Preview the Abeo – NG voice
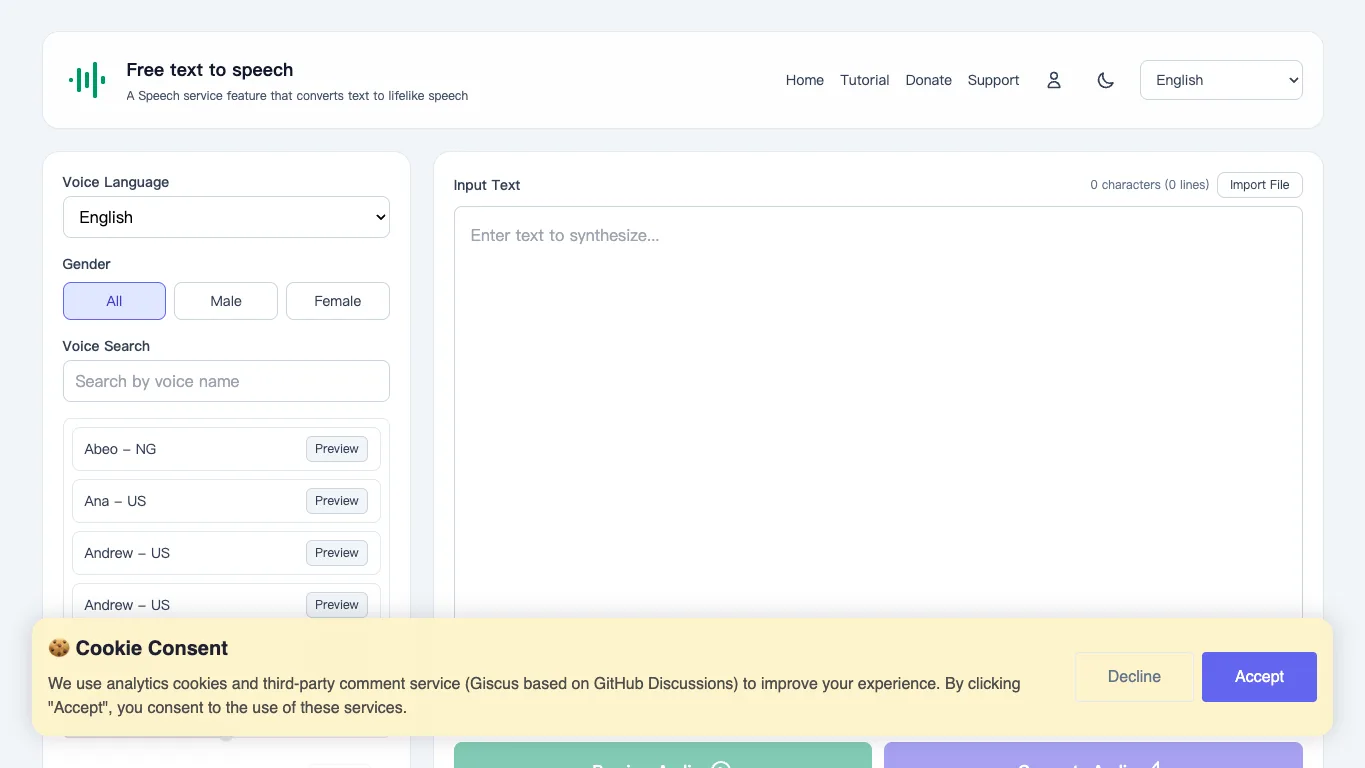The width and height of the screenshot is (1365, 768). click(337, 449)
